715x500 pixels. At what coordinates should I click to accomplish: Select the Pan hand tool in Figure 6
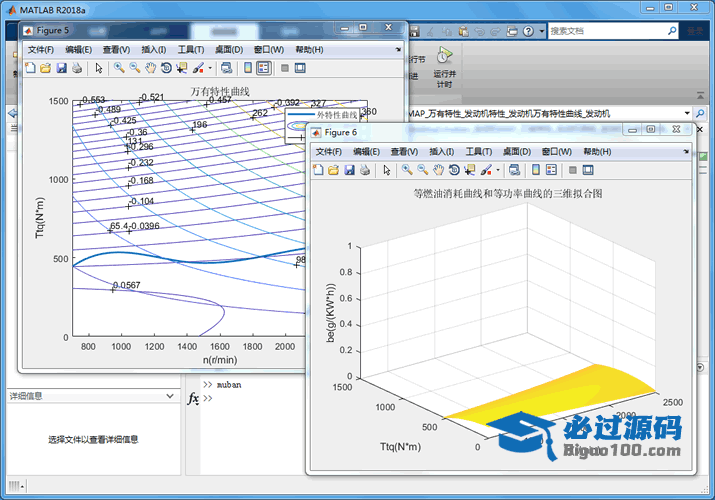438,170
